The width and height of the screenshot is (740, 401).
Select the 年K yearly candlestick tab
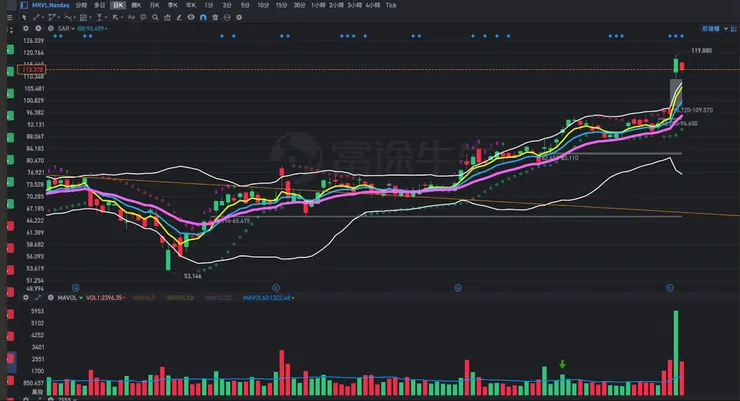191,5
